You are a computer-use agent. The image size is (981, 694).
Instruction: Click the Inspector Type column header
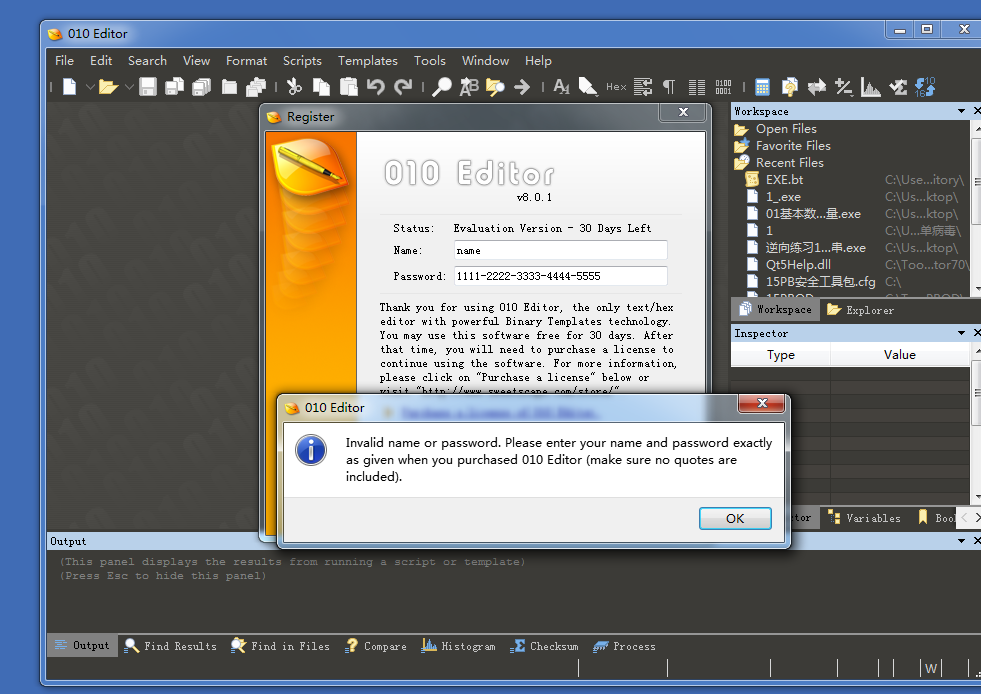(781, 355)
